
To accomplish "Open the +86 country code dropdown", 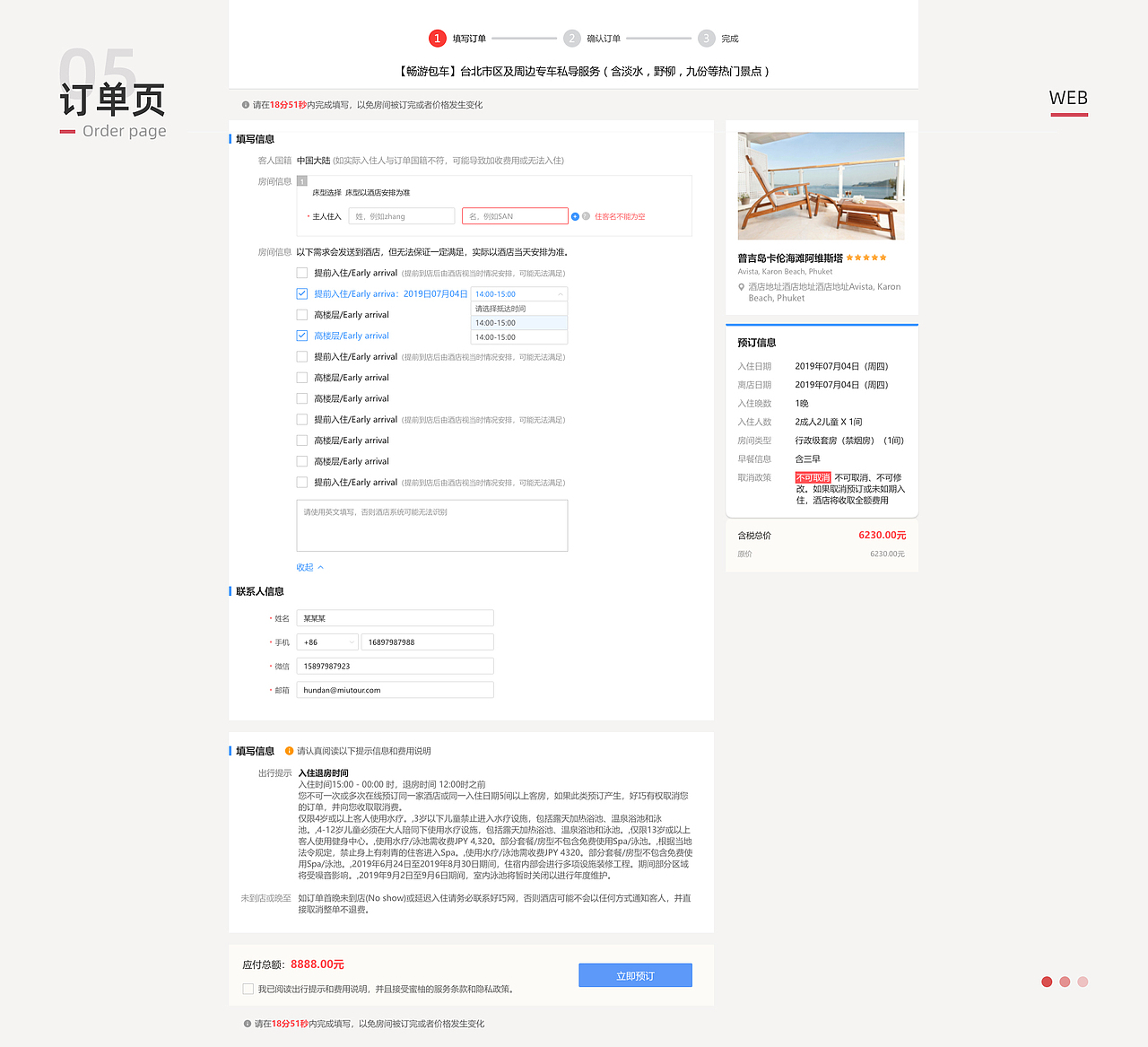I will (x=327, y=642).
